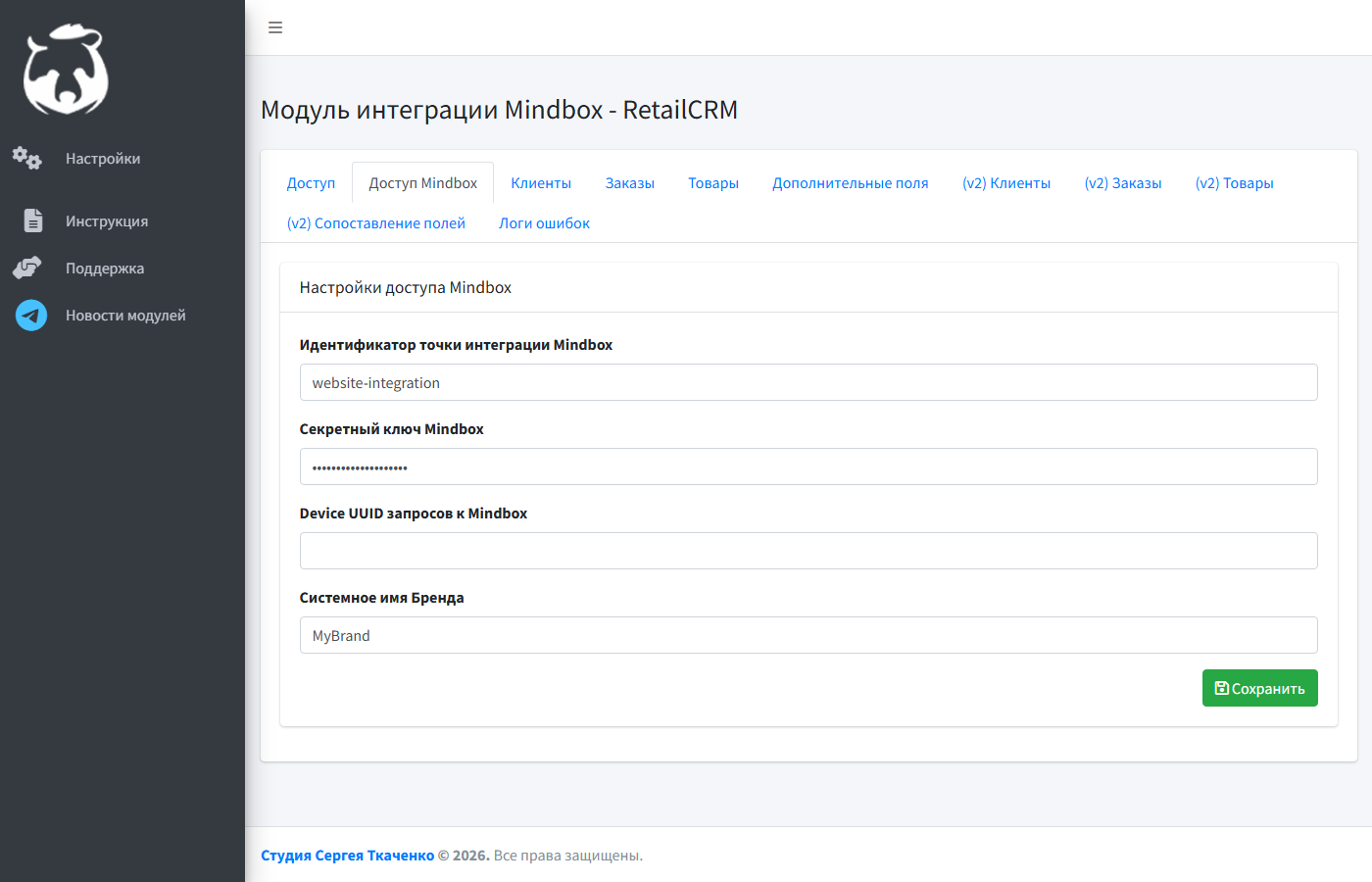
Task: Click the green Сохранить button
Action: click(x=1260, y=688)
